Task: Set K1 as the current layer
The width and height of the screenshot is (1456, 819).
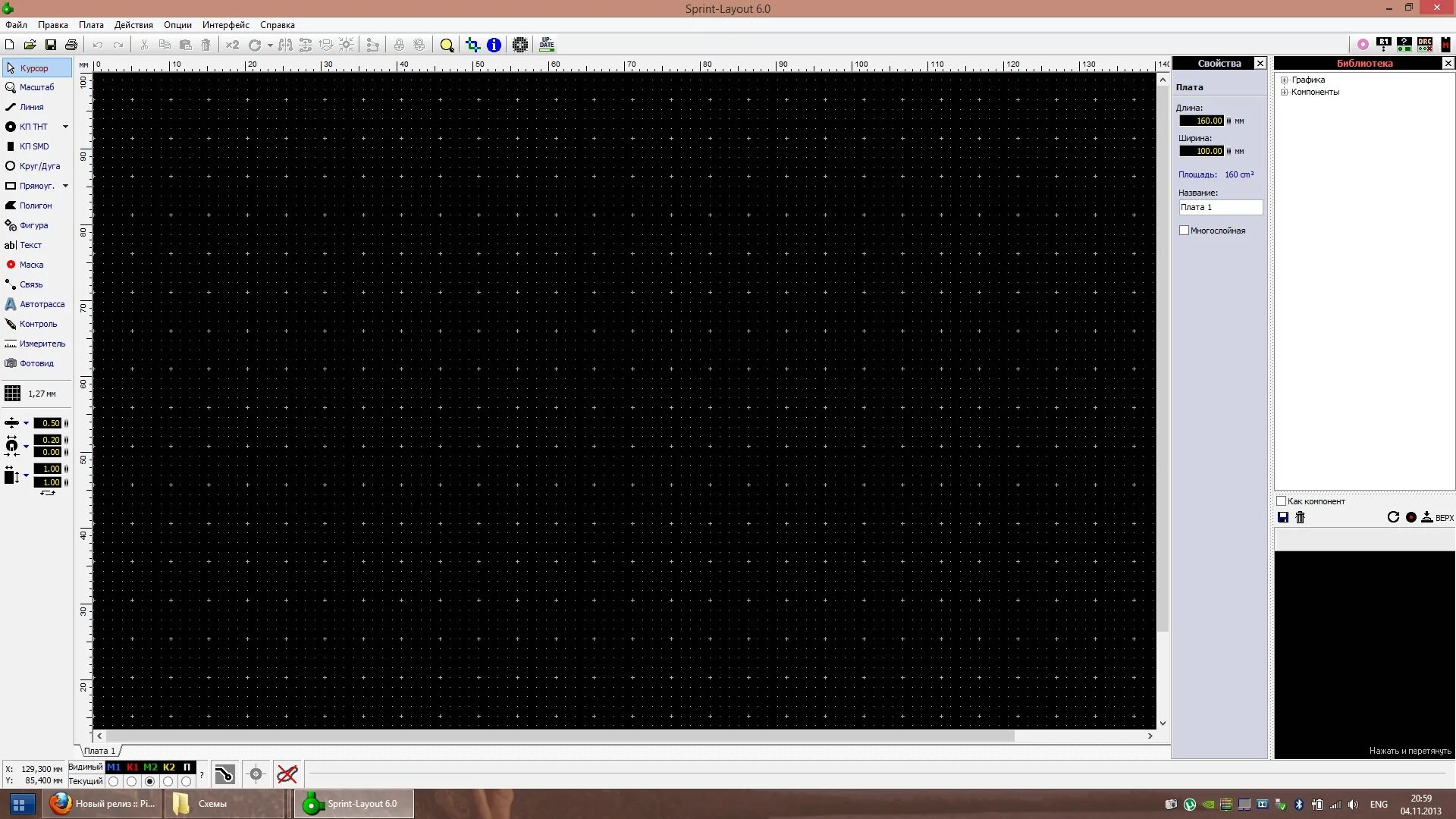Action: 132,781
